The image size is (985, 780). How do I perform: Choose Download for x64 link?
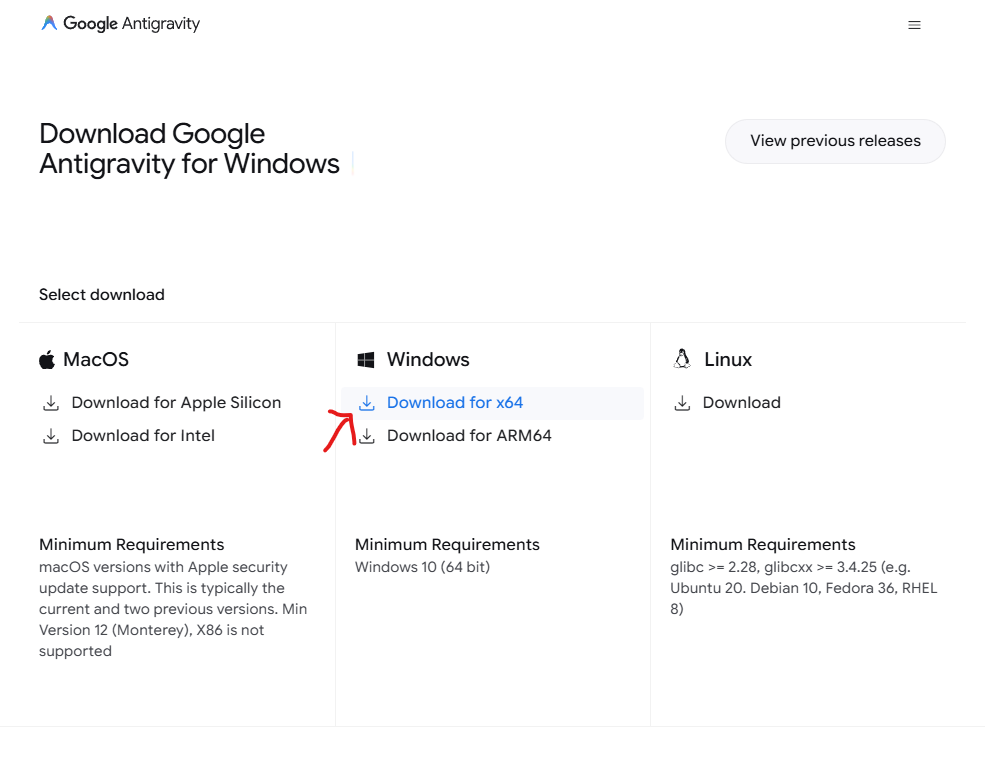point(455,403)
